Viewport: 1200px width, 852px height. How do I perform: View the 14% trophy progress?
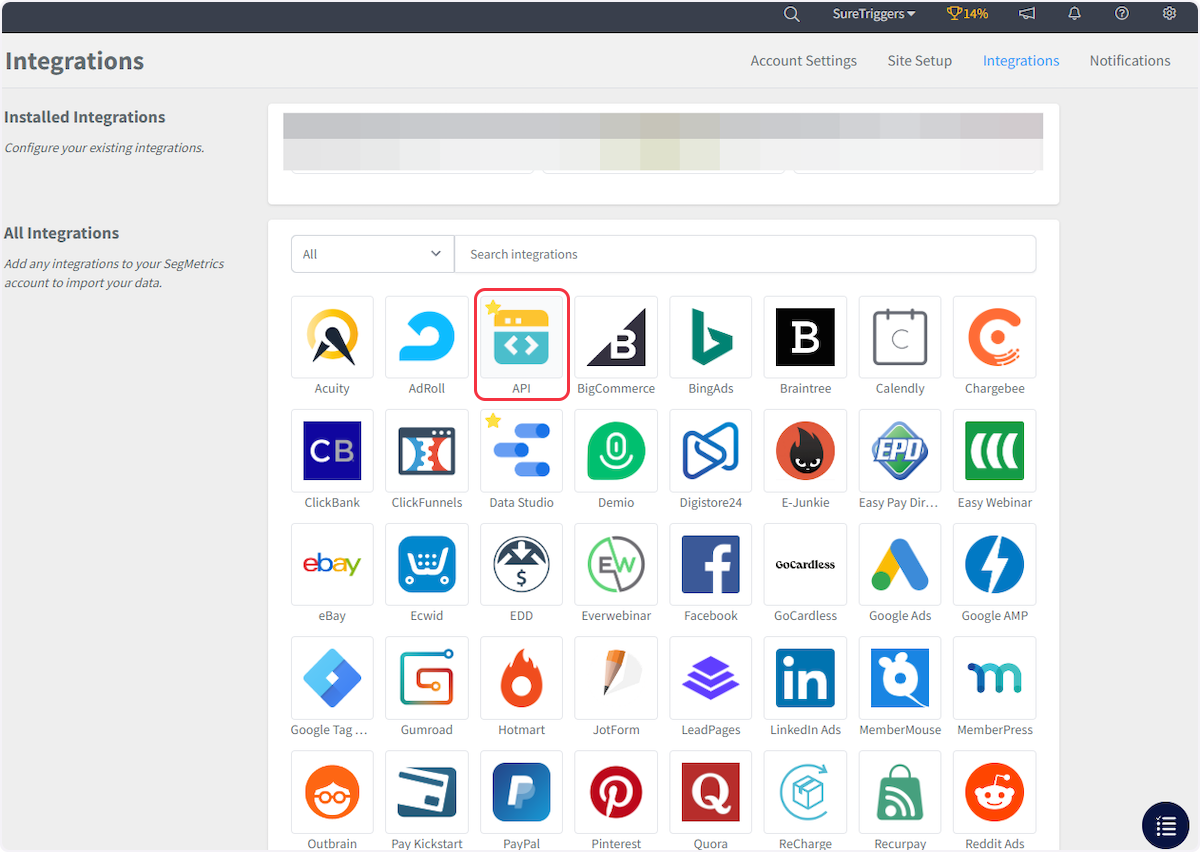[x=967, y=14]
